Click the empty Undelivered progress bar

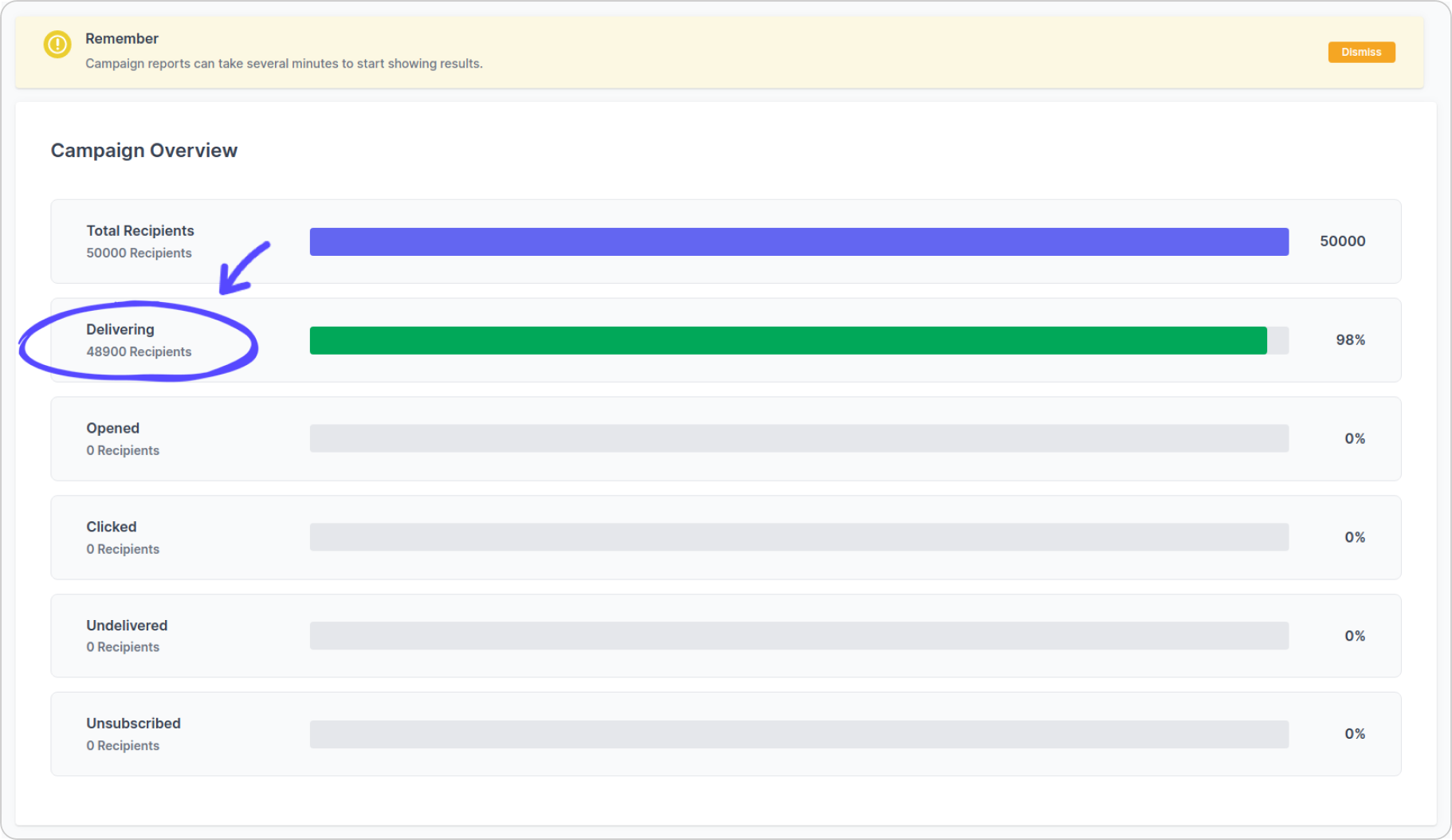(799, 636)
